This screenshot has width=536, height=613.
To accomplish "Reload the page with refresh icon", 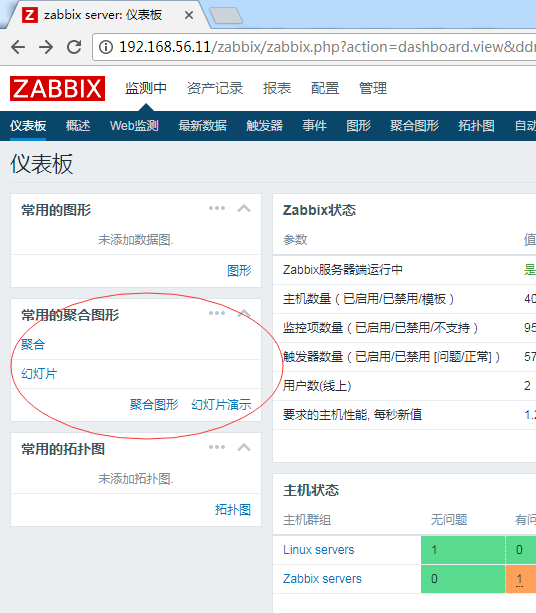I will pos(74,47).
